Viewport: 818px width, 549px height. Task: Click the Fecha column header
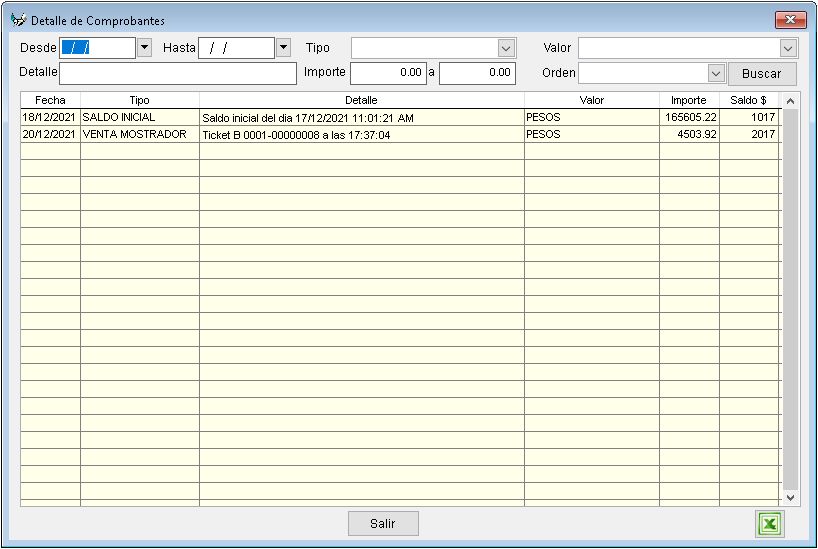click(x=50, y=101)
